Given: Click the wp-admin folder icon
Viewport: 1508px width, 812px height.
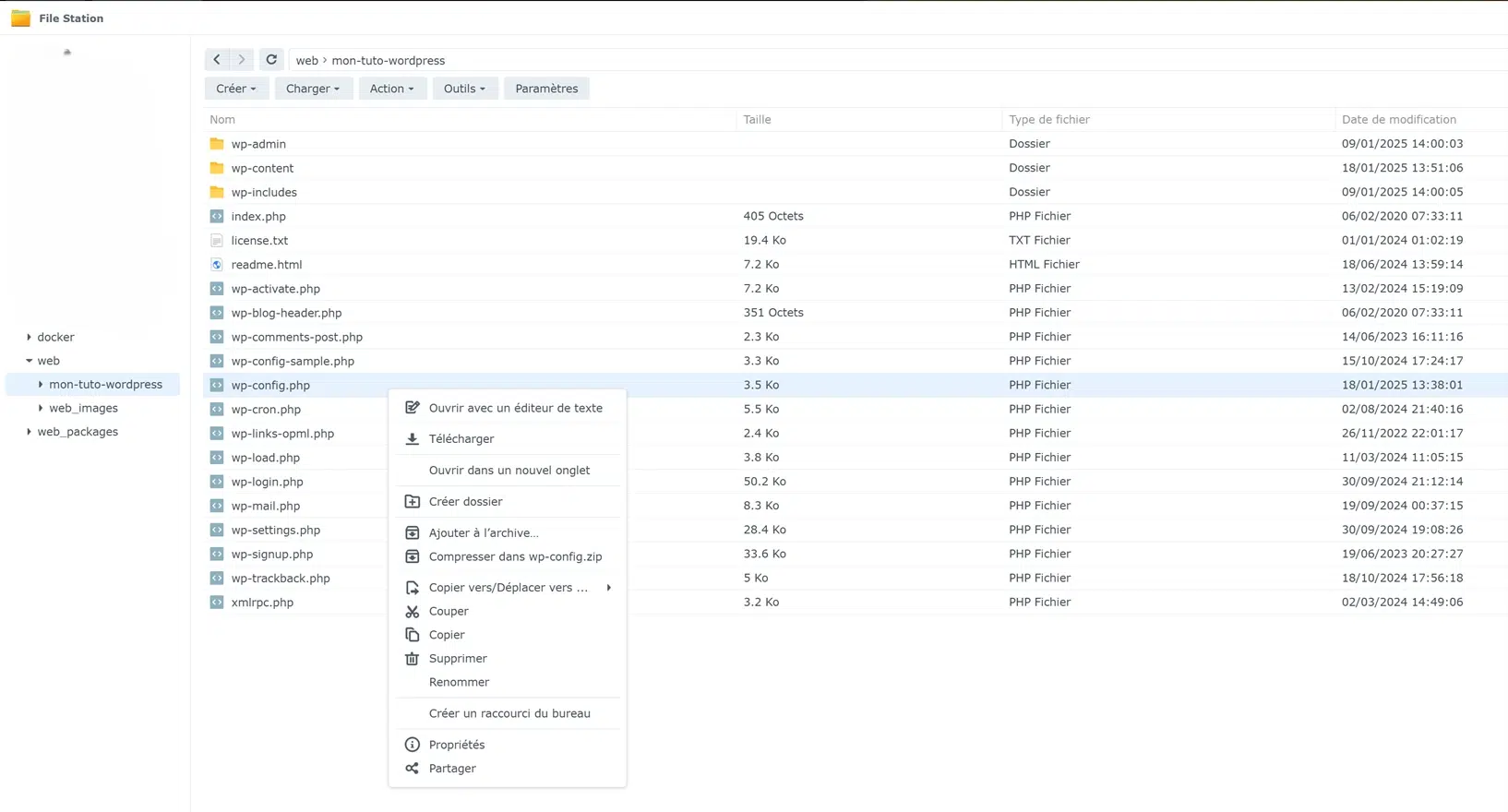Looking at the screenshot, I should click(217, 144).
